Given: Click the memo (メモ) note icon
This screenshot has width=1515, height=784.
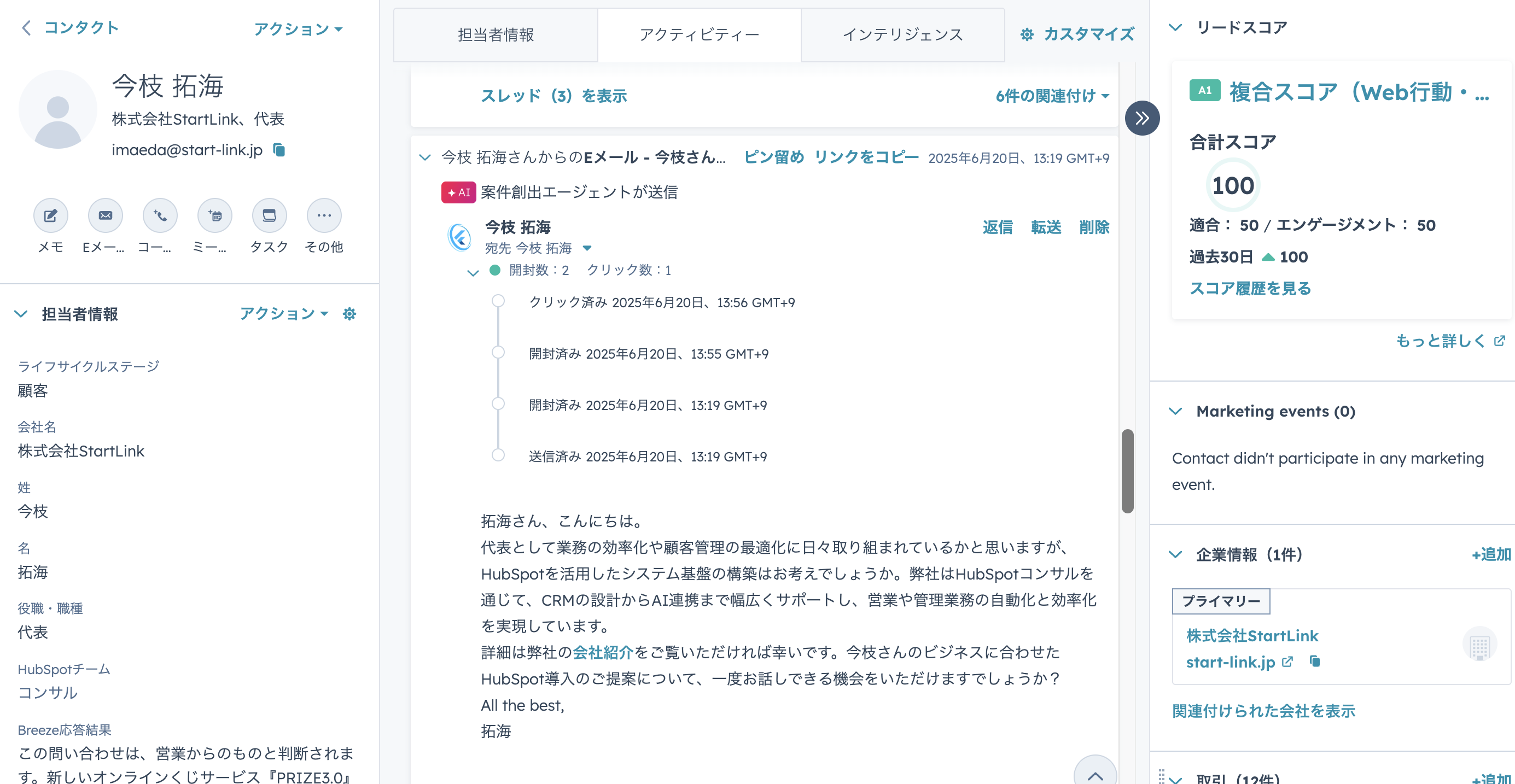Looking at the screenshot, I should (x=50, y=216).
